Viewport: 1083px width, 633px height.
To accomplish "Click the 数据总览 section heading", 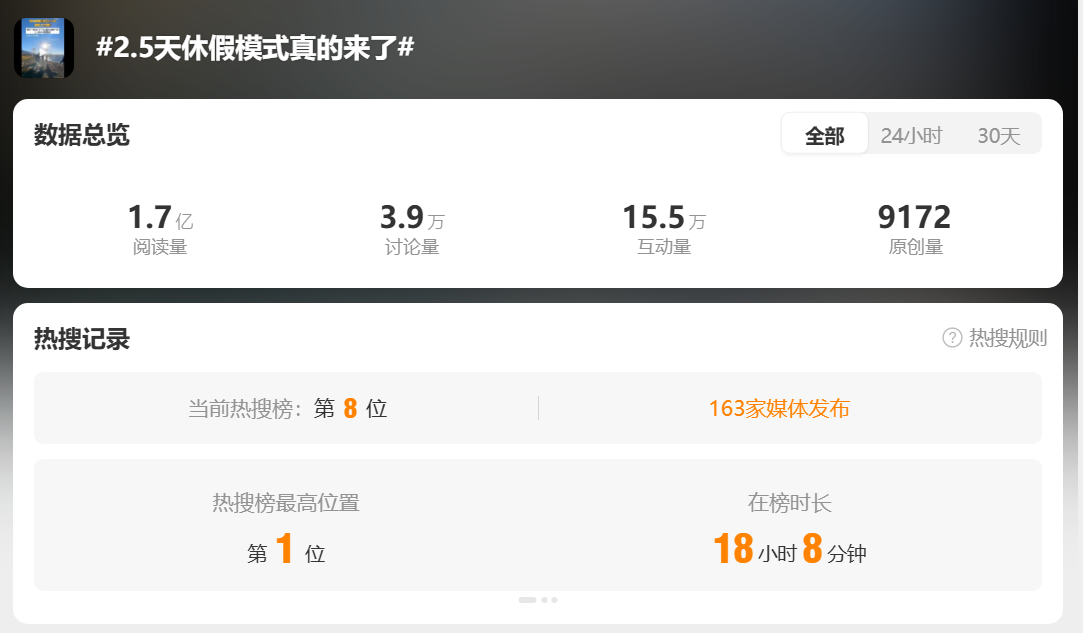I will coord(82,134).
